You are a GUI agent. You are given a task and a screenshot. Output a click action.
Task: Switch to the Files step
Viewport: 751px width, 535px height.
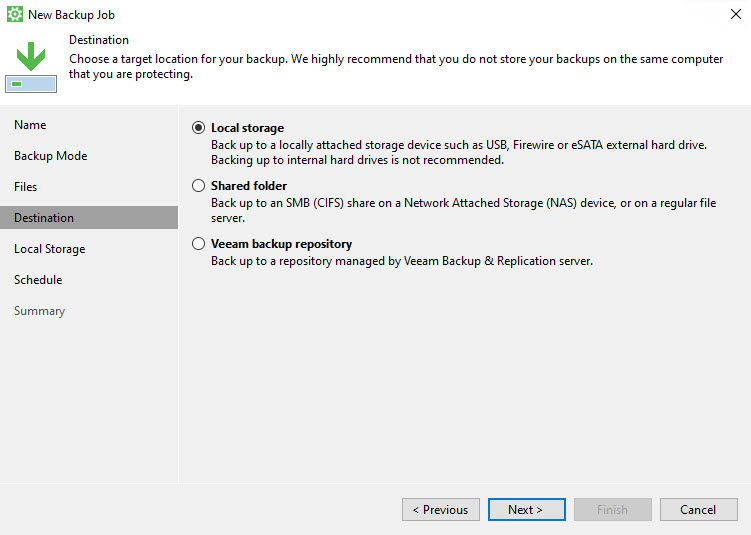pyautogui.click(x=25, y=187)
